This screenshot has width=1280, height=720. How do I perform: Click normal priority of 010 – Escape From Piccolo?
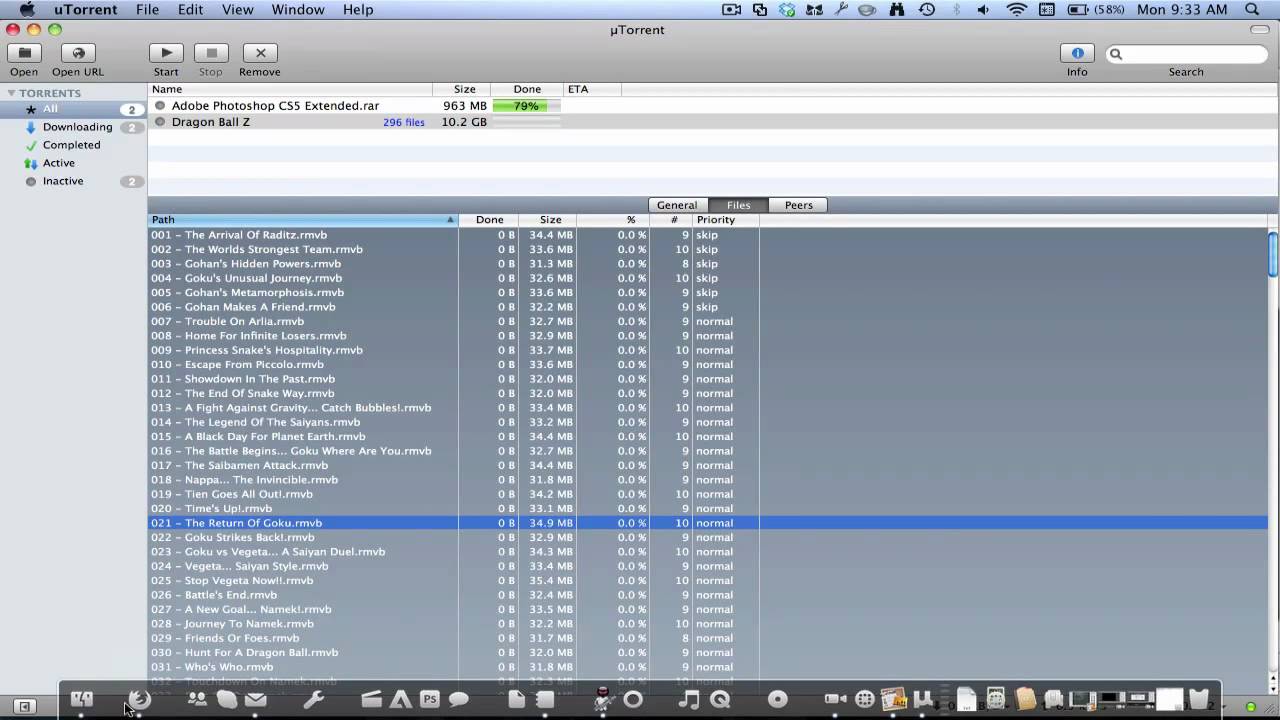tap(714, 364)
